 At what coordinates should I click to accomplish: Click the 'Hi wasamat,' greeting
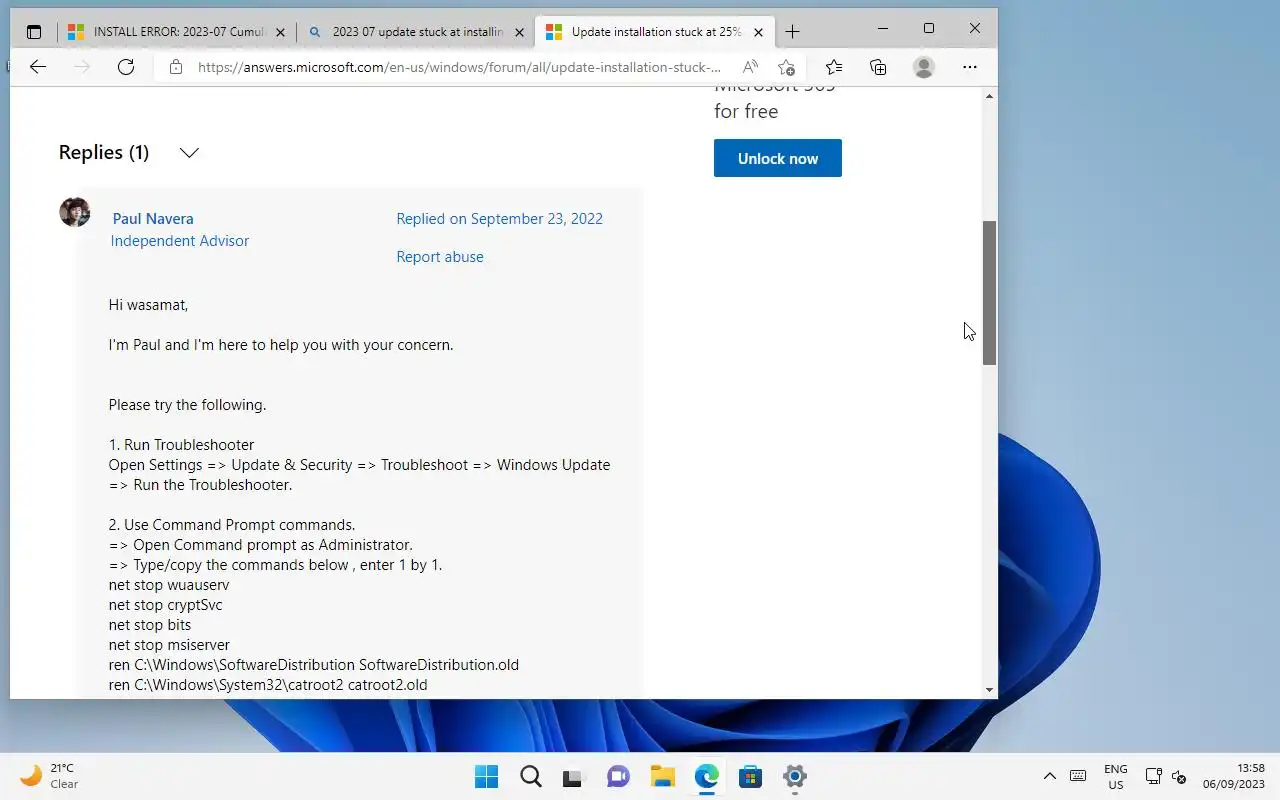point(148,305)
